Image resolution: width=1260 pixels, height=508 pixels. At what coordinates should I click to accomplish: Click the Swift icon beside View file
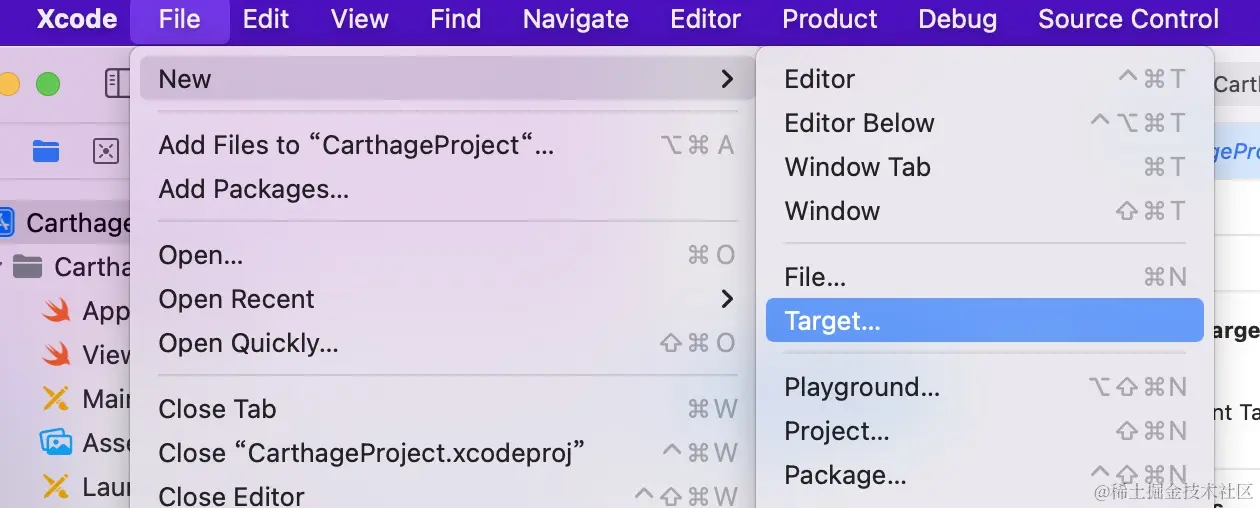(55, 355)
